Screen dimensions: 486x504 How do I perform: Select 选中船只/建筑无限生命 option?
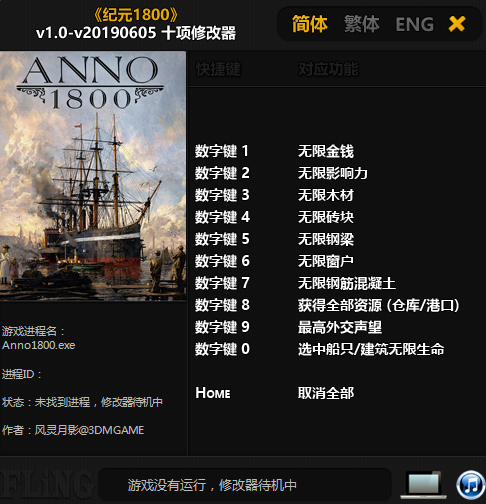coord(371,349)
